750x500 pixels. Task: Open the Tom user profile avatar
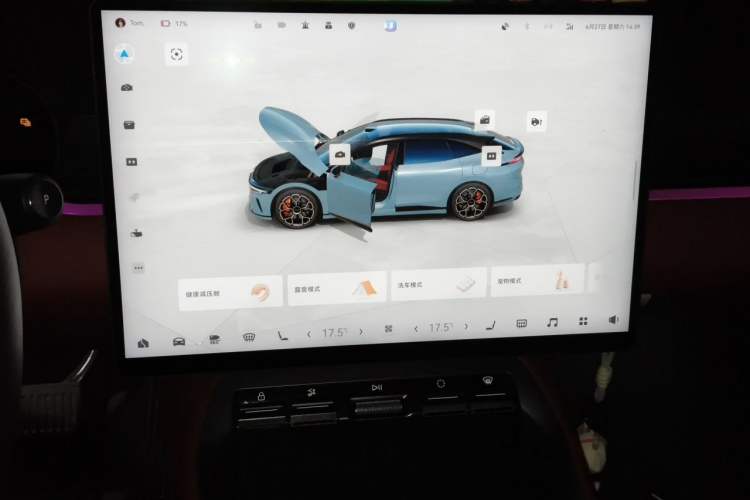pos(120,22)
